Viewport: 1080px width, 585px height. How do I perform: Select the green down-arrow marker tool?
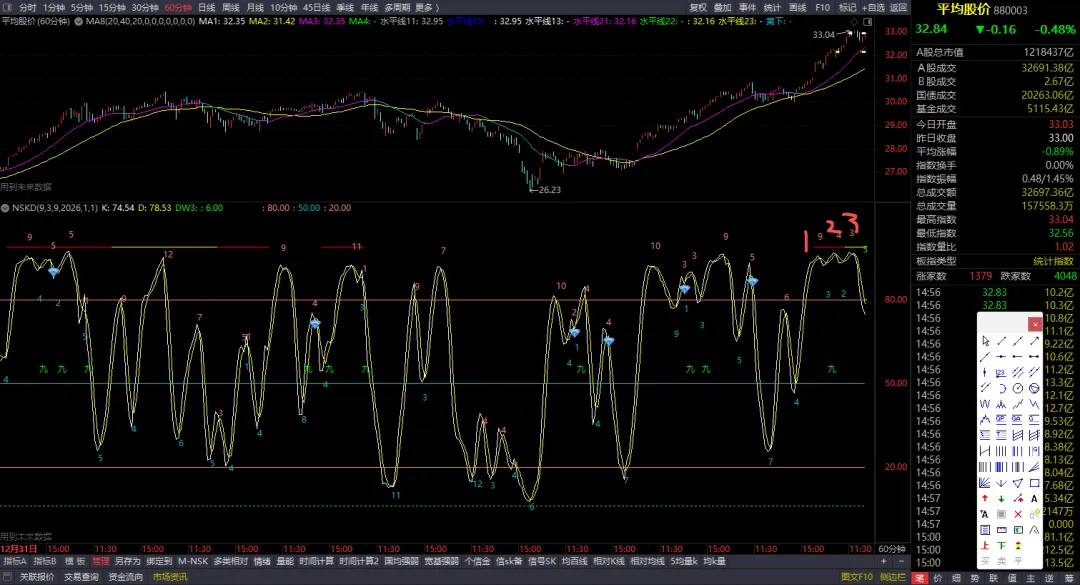[1001, 498]
